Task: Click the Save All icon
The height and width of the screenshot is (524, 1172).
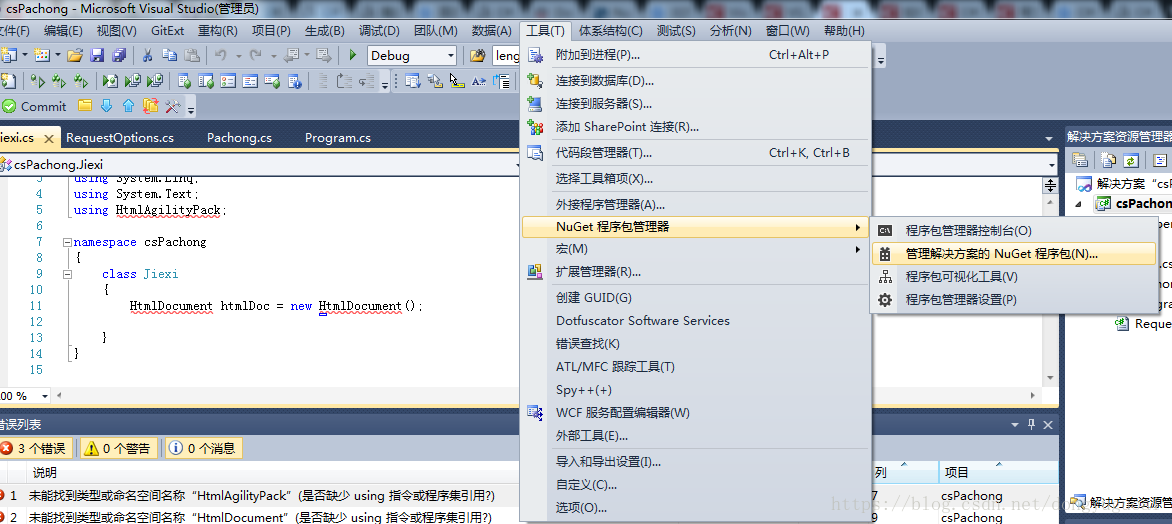Action: coord(119,55)
